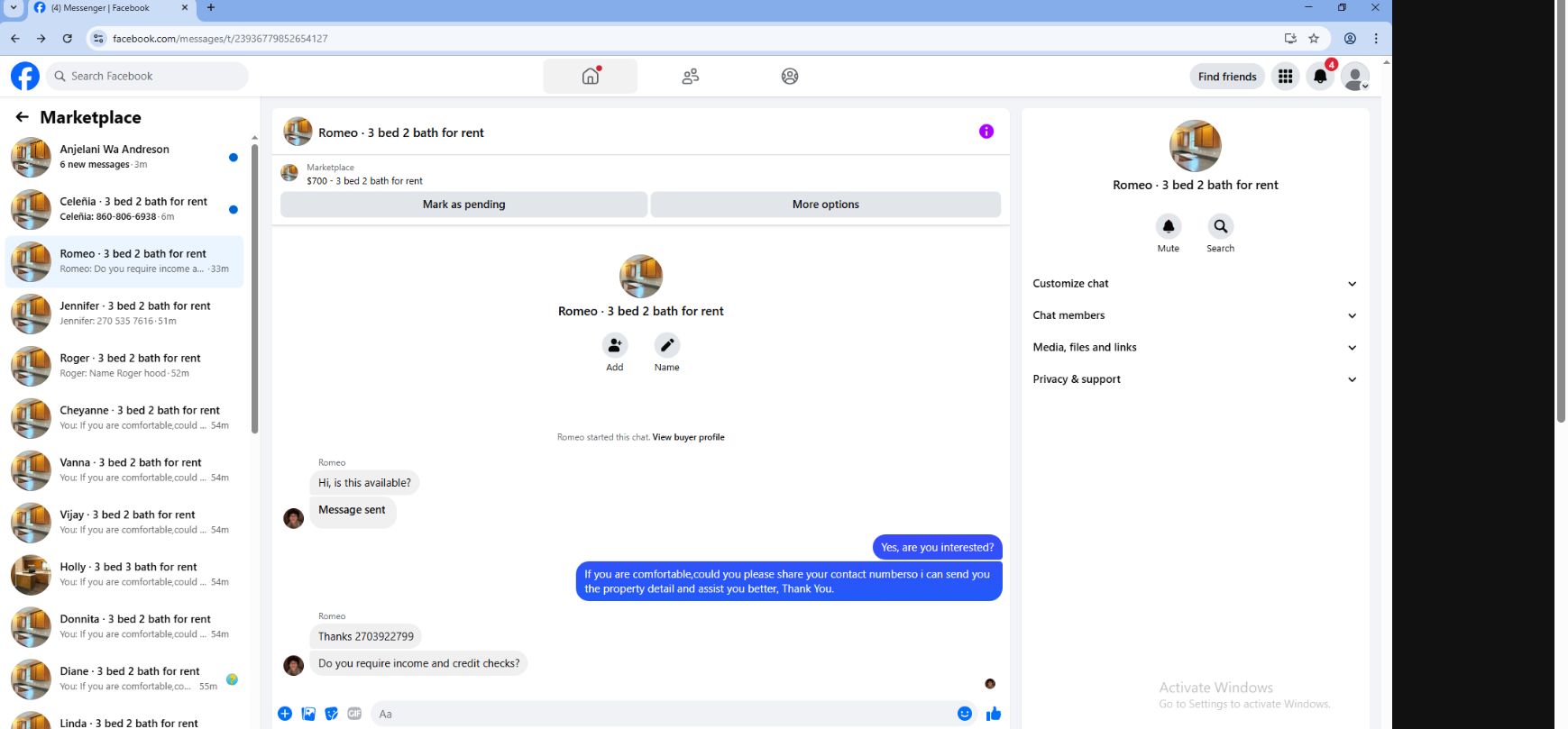Open Anjelani Wa Andreson conversation
Image resolution: width=1568 pixels, height=729 pixels.
click(124, 157)
